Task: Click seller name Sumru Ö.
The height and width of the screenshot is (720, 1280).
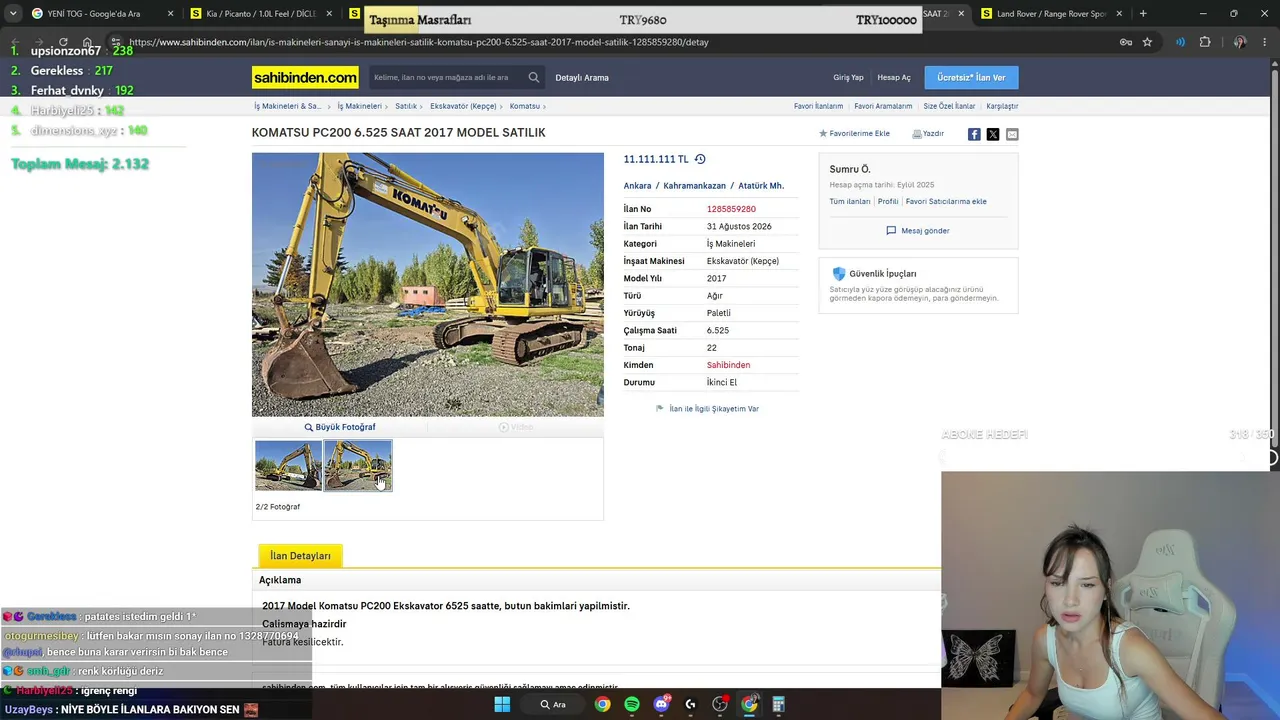Action: 850,169
